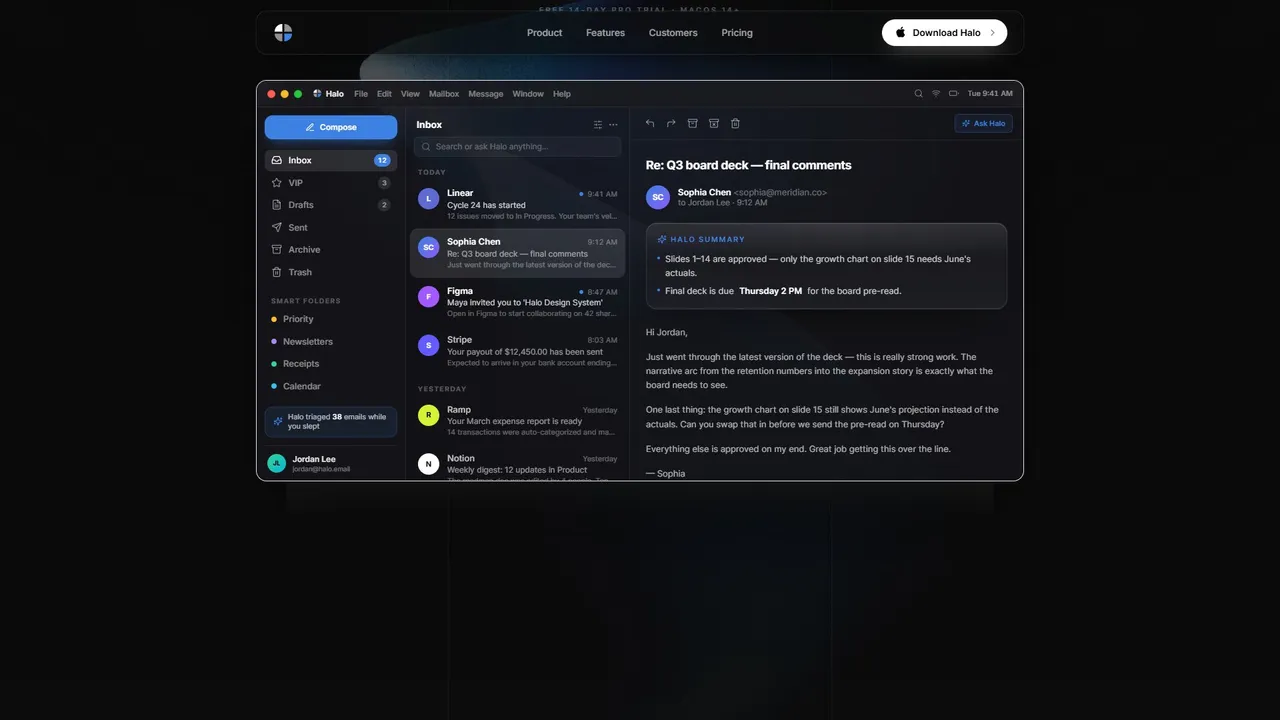
Task: Open the Linear Cycle 24 email
Action: (517, 204)
